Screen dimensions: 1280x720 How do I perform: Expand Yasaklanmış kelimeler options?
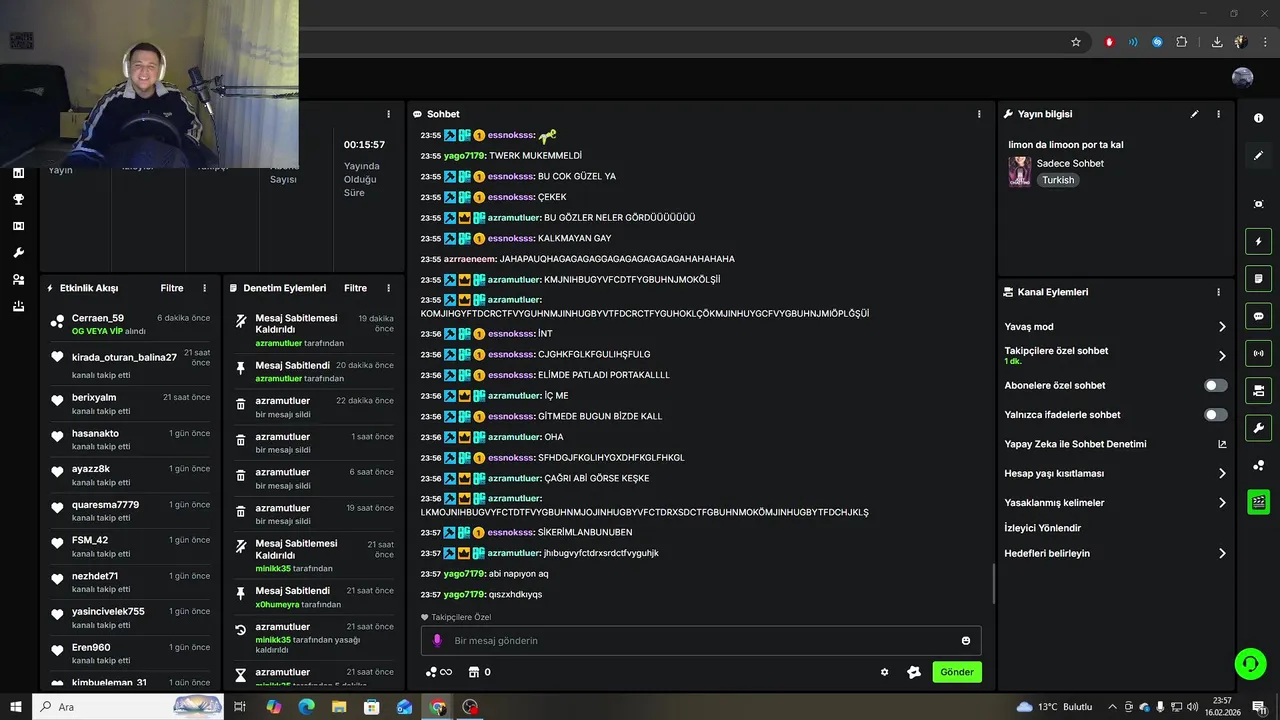point(1222,503)
